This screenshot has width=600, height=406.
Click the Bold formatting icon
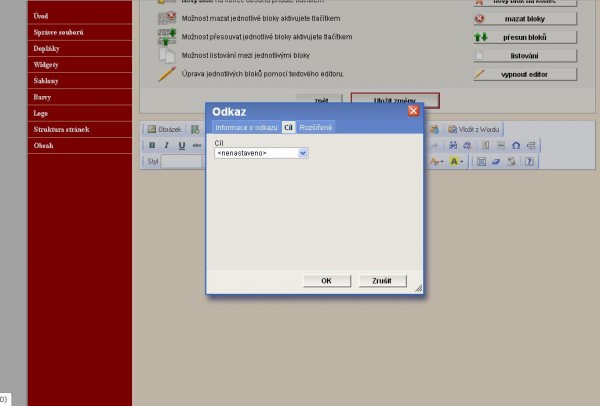[152, 145]
